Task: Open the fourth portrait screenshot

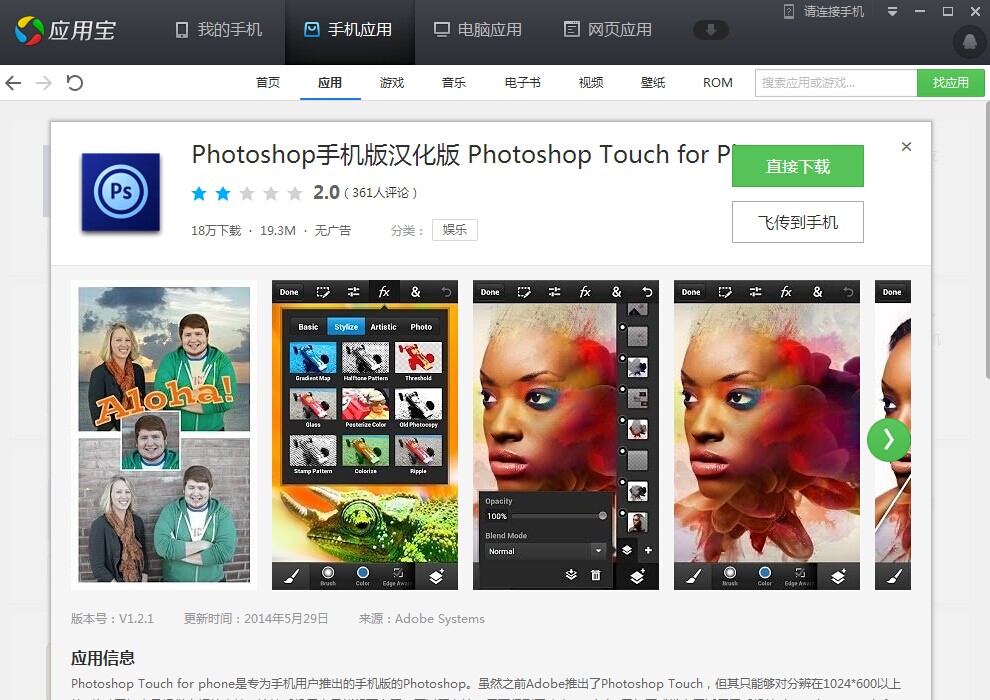Action: (766, 435)
